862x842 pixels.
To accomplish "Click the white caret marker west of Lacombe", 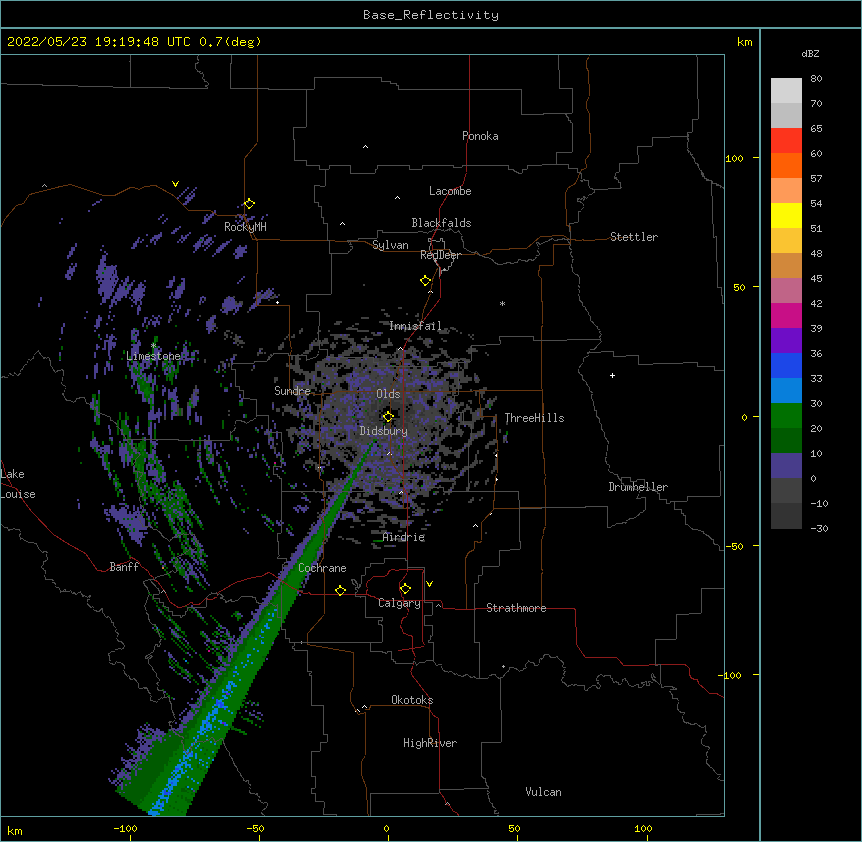I will click(397, 197).
